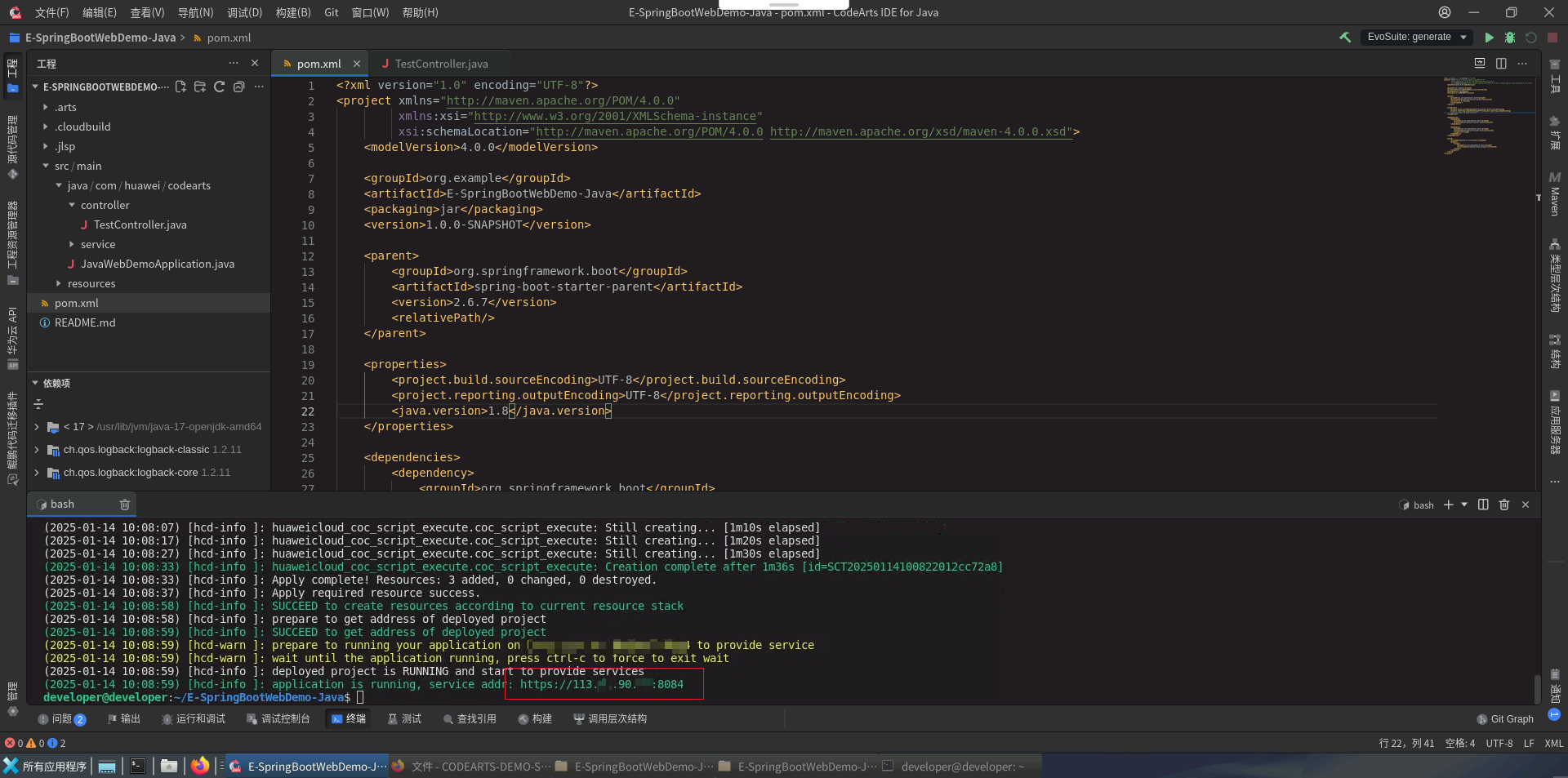Image resolution: width=1568 pixels, height=778 pixels.
Task: Click the preview icon in the editor toolbar
Action: [1480, 63]
